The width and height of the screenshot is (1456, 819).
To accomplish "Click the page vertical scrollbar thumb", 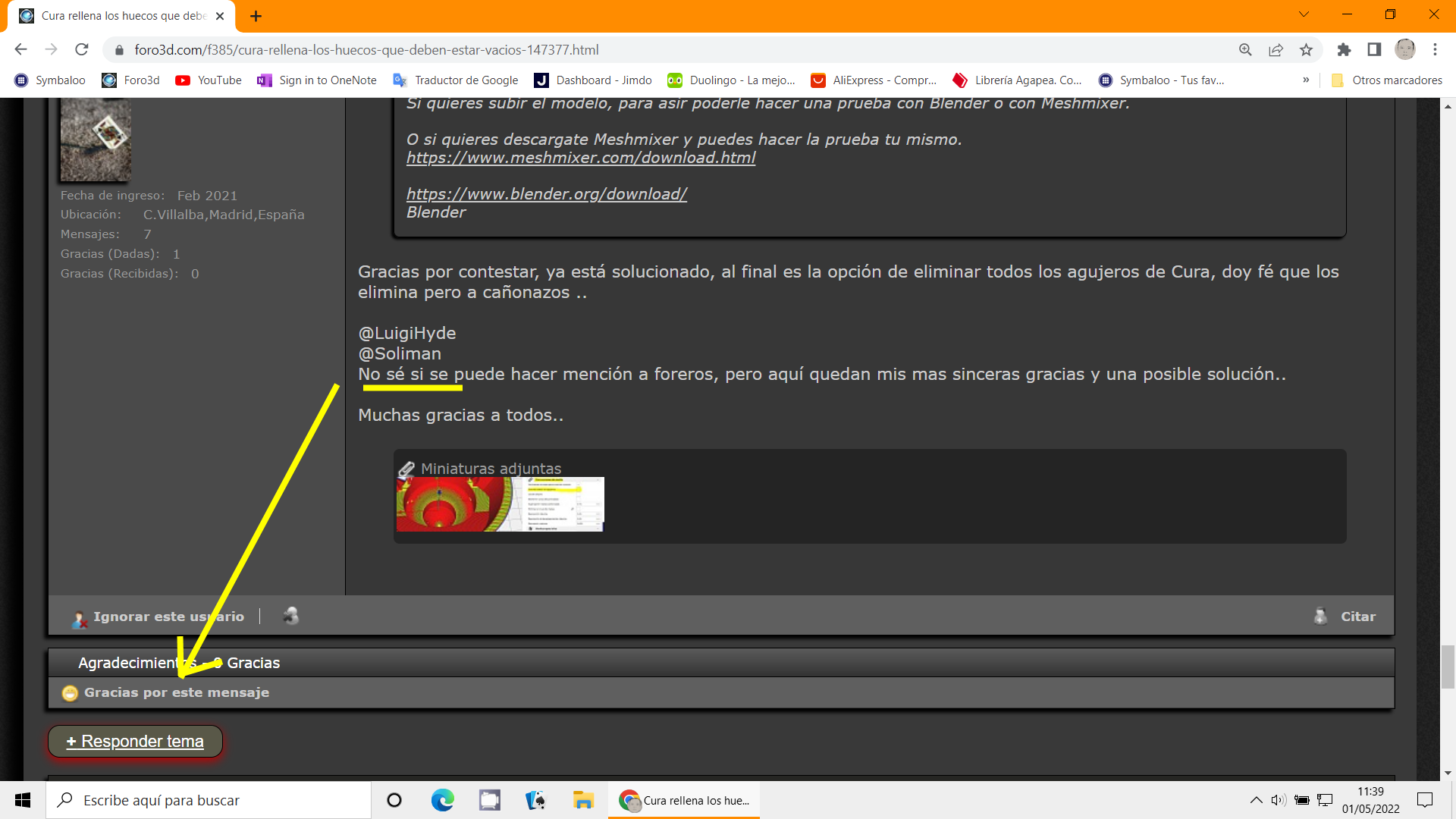I will [x=1448, y=666].
